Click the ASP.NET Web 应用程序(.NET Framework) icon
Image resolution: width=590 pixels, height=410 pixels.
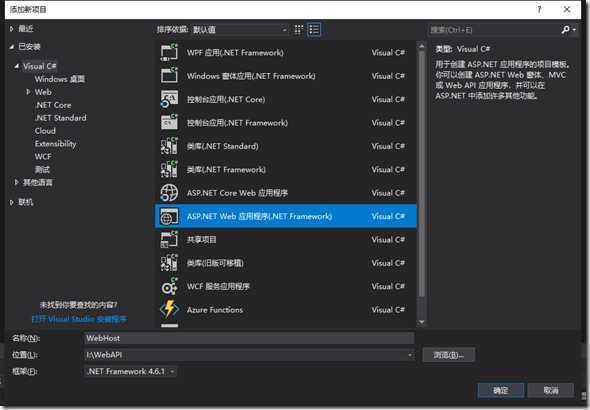pos(169,216)
